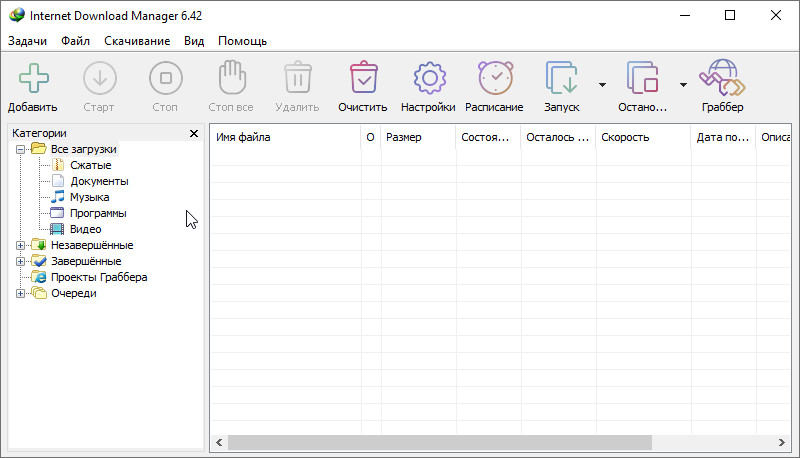Screen dimensions: 800x458
Task: Select the Музыка category in tree
Action: [x=89, y=197]
